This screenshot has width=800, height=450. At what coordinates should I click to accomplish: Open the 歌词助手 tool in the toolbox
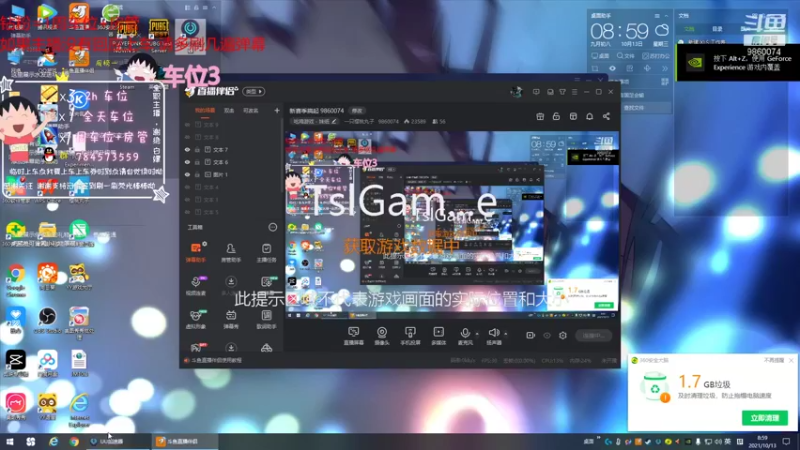pos(266,319)
